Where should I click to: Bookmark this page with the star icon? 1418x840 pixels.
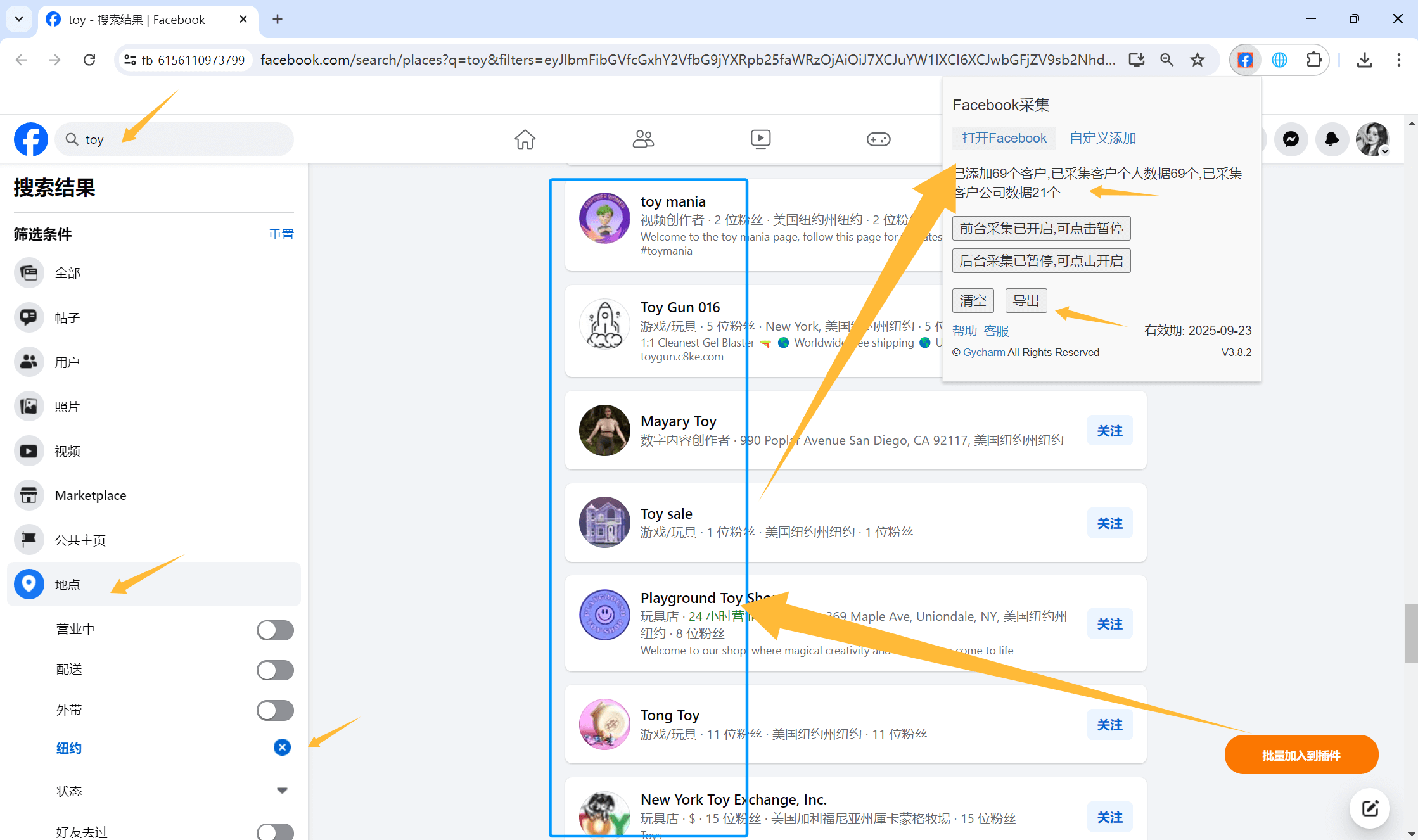click(1197, 60)
